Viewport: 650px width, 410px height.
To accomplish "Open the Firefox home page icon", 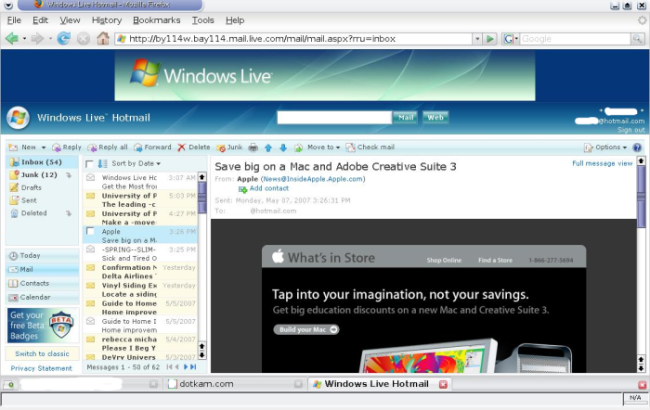I will [103, 39].
